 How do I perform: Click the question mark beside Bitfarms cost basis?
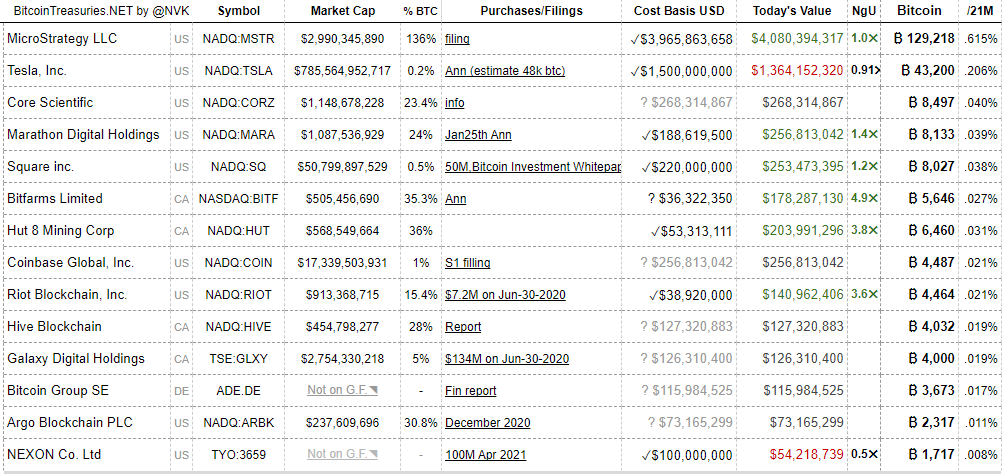click(x=651, y=199)
